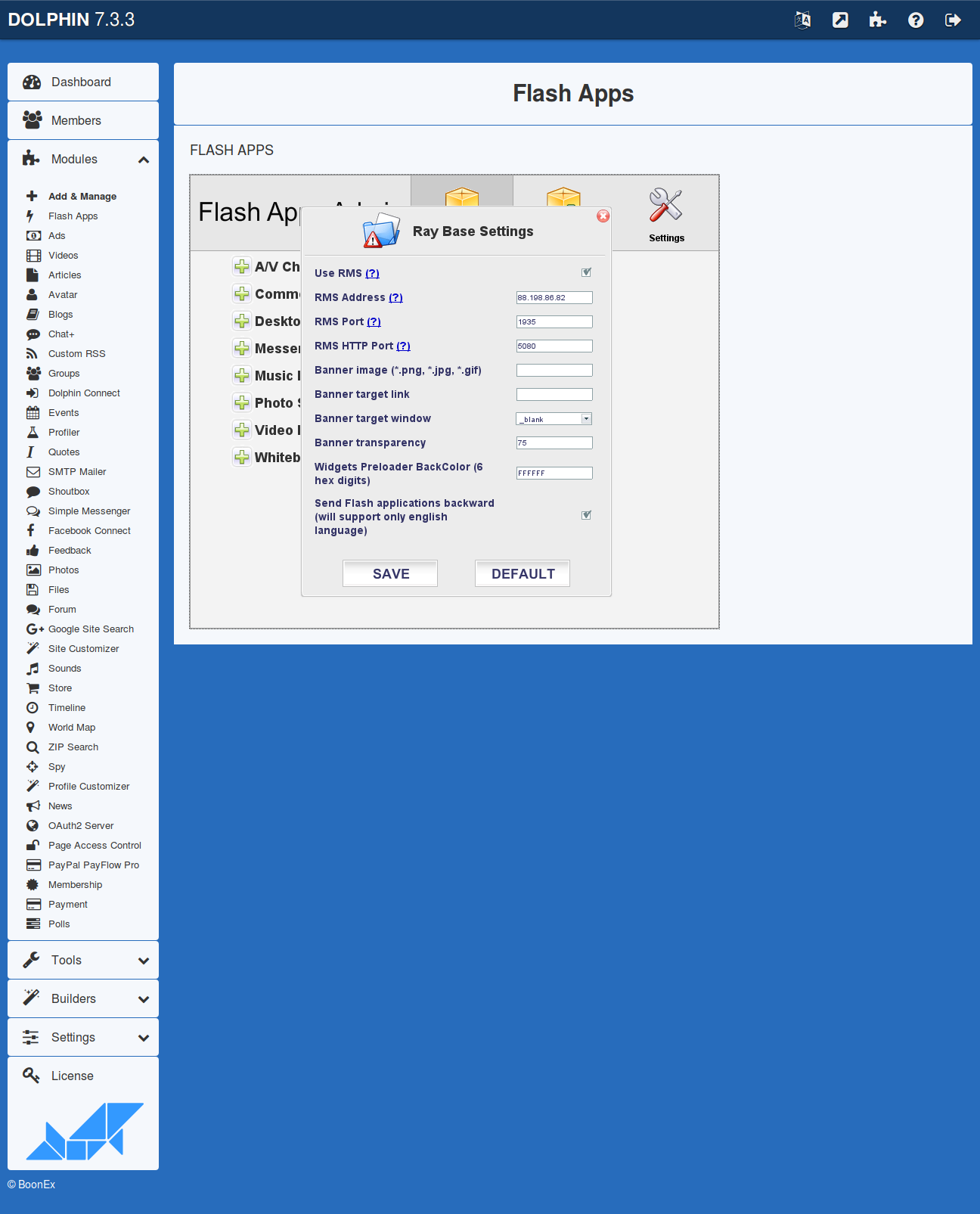The width and height of the screenshot is (980, 1214).
Task: Close the Ray Base Settings dialog
Action: pyautogui.click(x=603, y=216)
